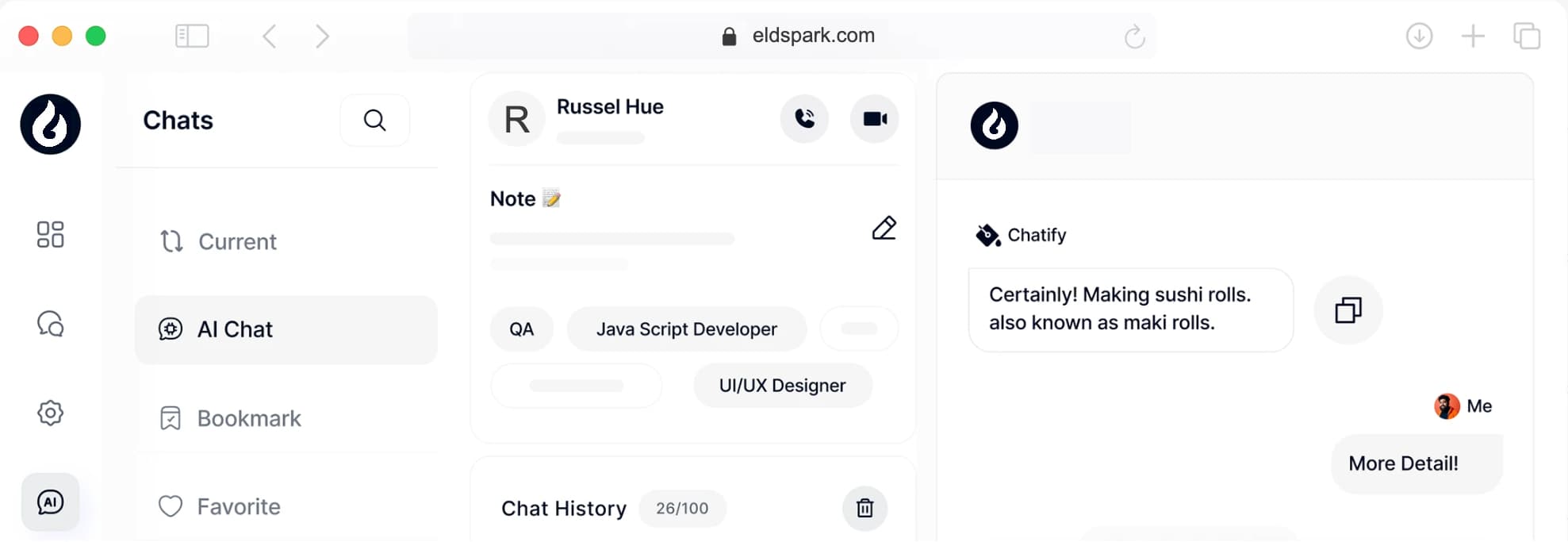Start a video call with Russel Hue

tap(874, 118)
